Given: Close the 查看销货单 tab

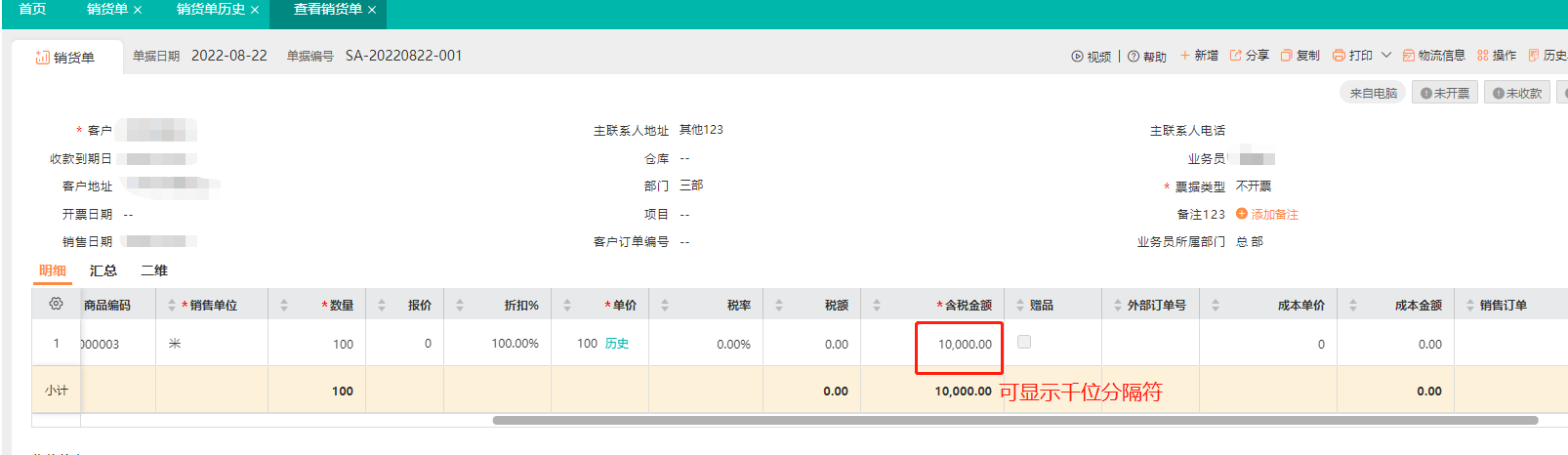Looking at the screenshot, I should [x=372, y=10].
